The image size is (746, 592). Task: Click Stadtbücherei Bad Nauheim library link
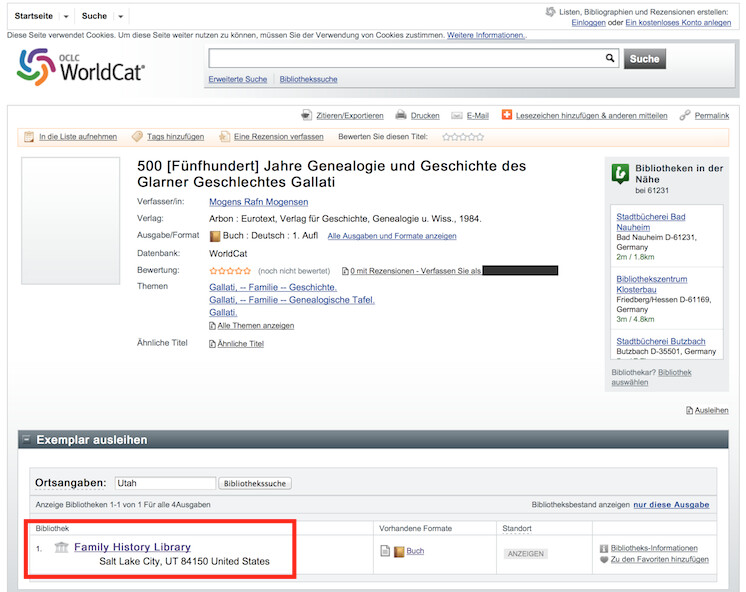(x=651, y=222)
